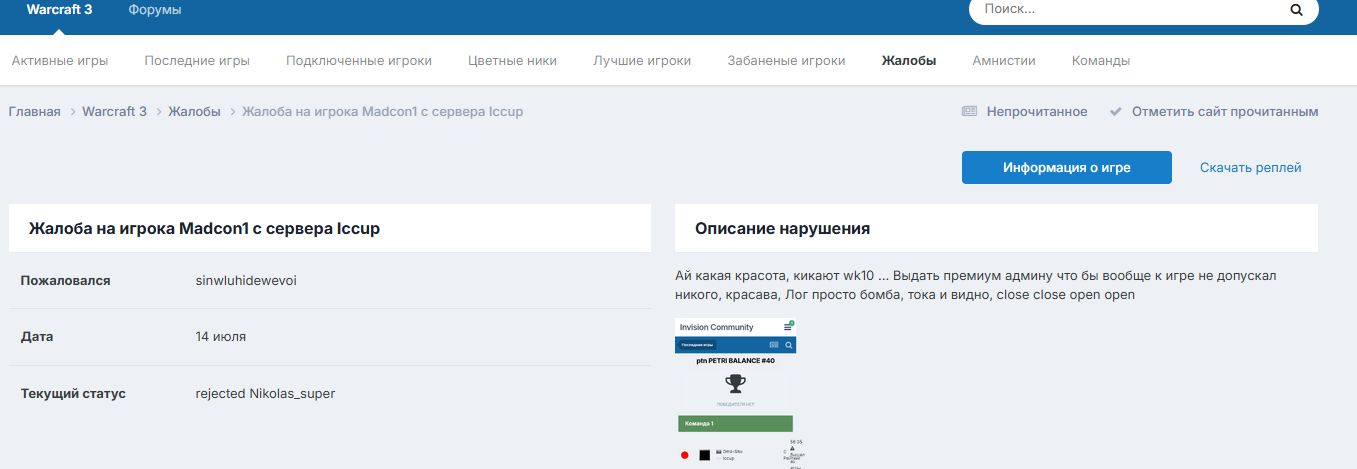
Task: Click the heading Описание нарушения
Action: tap(782, 228)
